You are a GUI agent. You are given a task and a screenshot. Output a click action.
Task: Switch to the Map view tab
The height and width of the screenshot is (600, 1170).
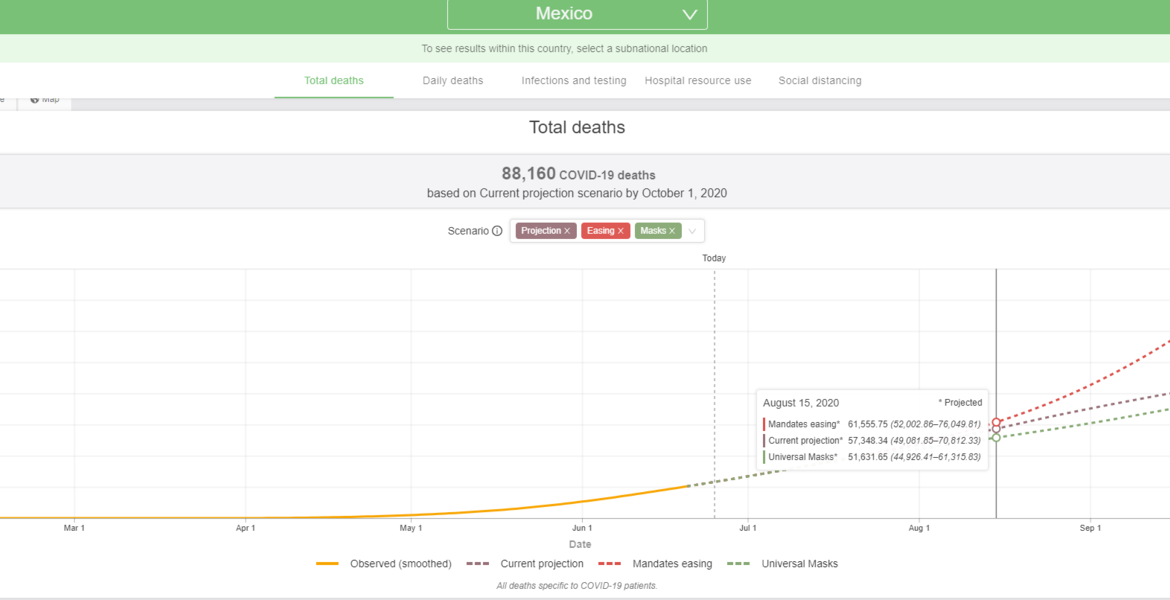[45, 99]
